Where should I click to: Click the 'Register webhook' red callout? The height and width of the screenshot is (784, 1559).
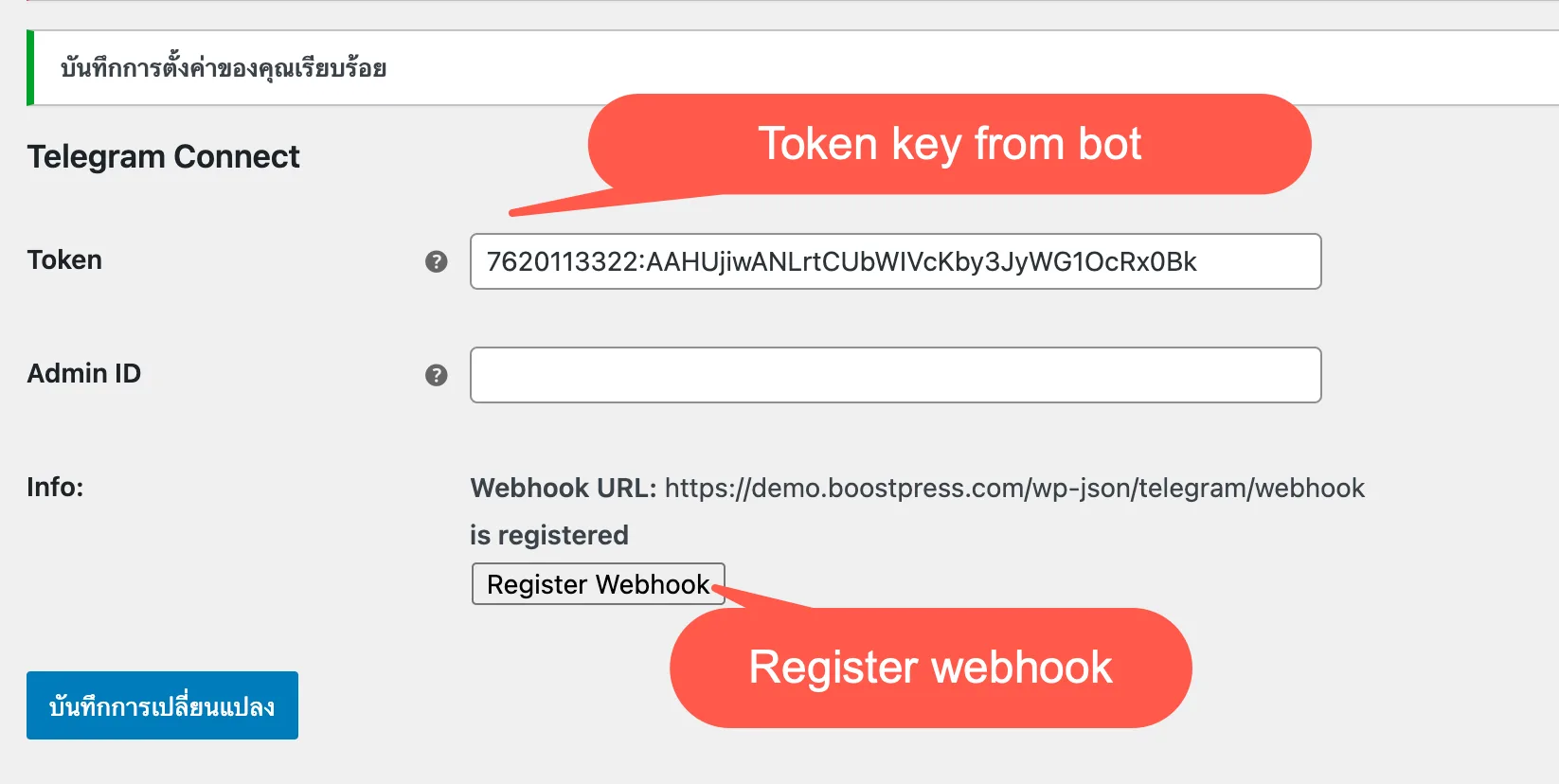930,668
